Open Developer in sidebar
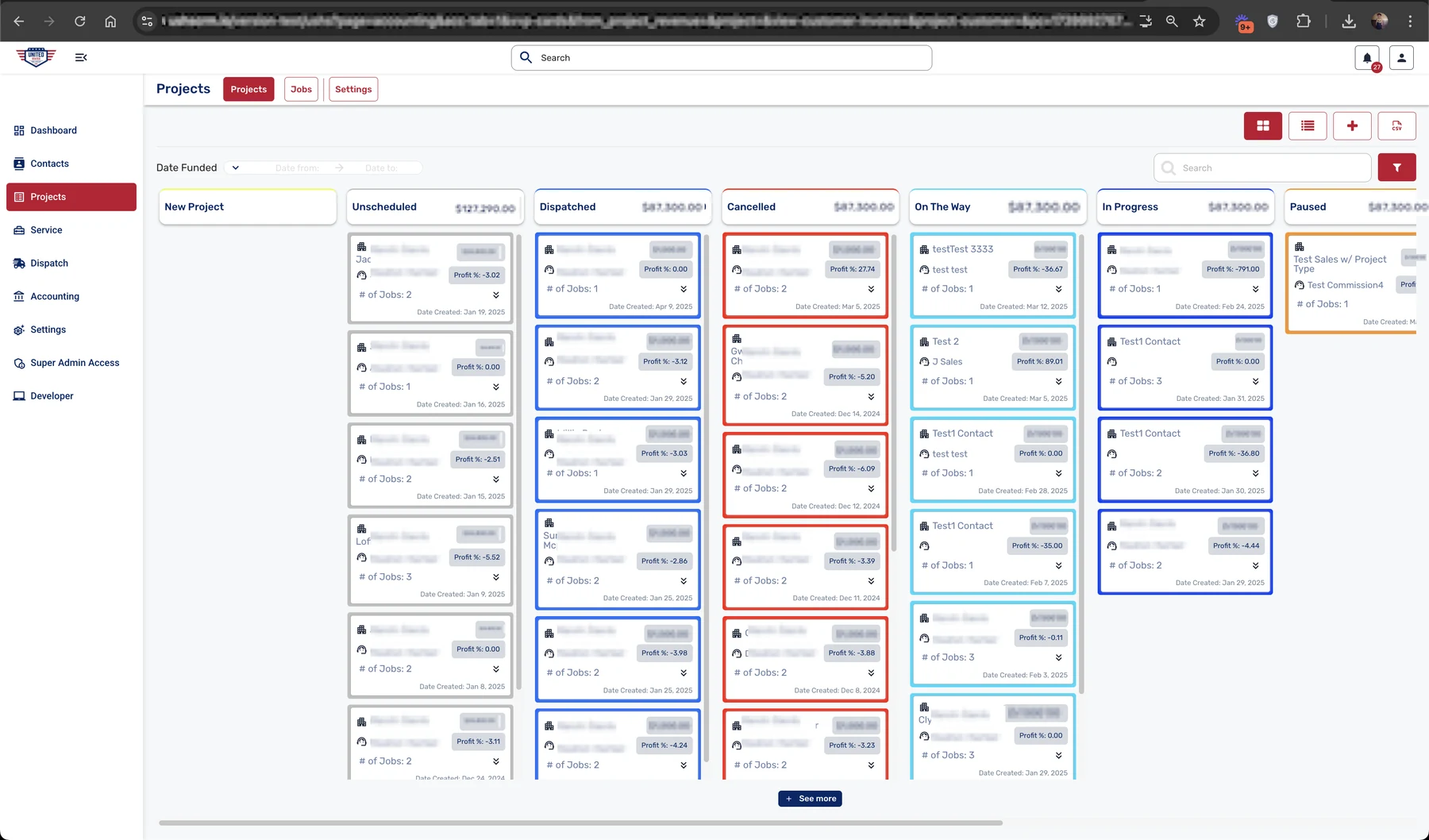The image size is (1429, 840). pos(71,396)
